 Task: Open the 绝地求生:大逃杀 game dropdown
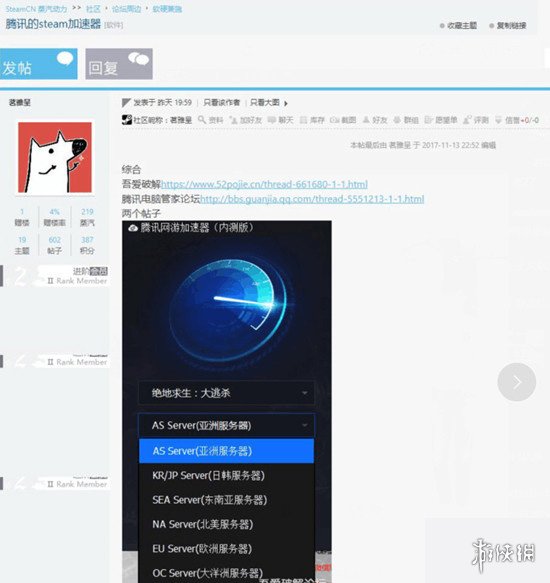[226, 393]
